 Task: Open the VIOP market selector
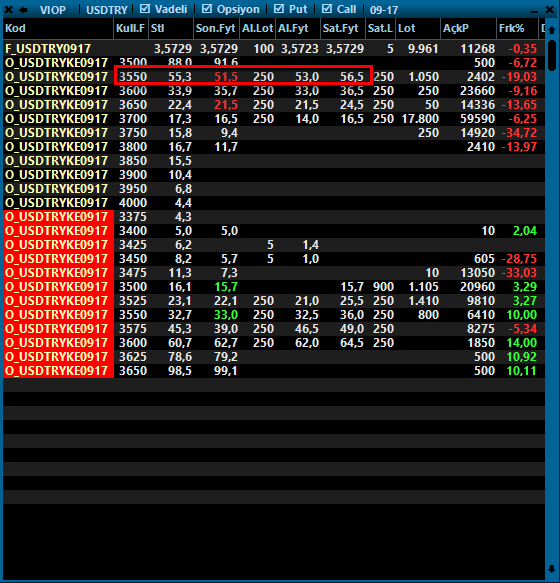click(53, 10)
